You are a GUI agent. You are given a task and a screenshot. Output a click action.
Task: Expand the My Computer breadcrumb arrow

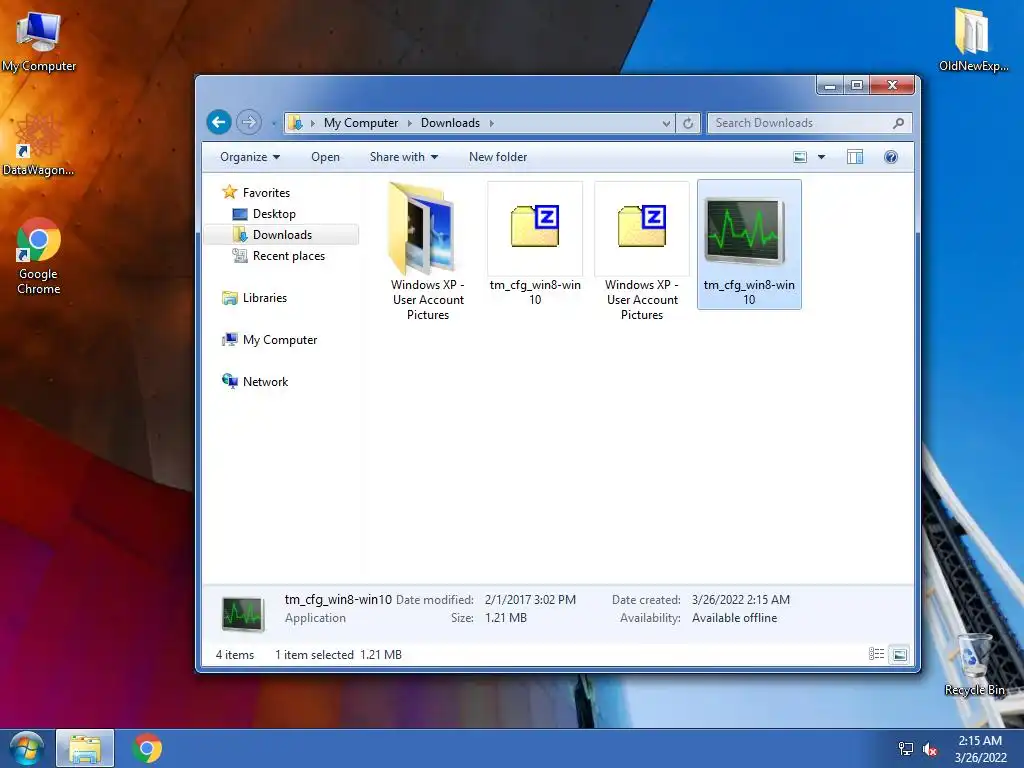[409, 123]
